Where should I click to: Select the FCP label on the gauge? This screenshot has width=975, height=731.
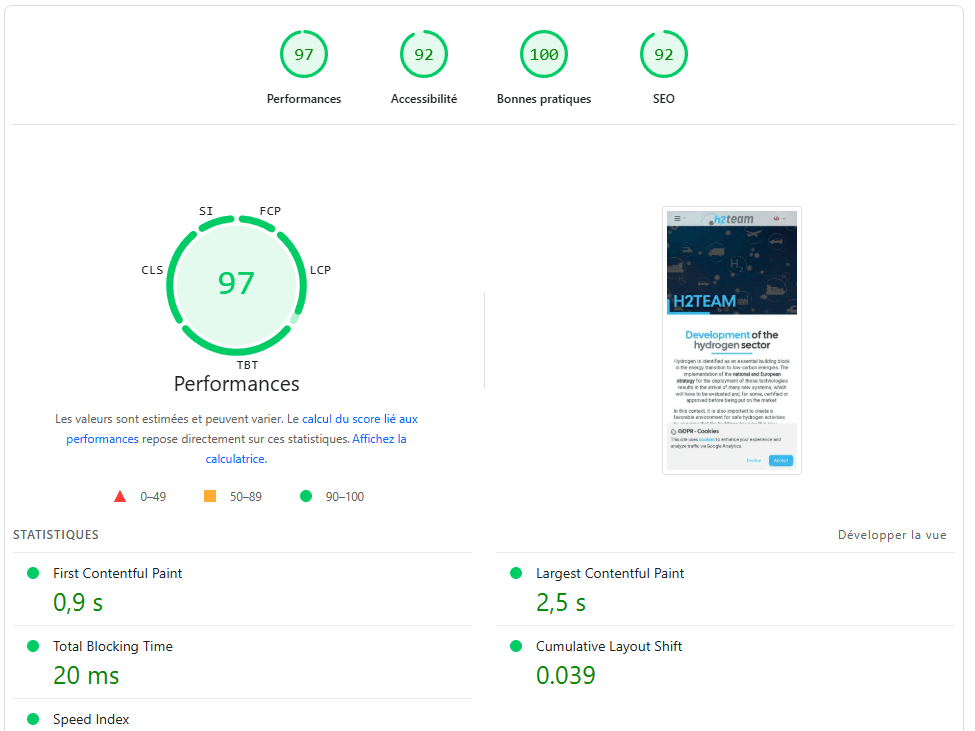tap(270, 211)
